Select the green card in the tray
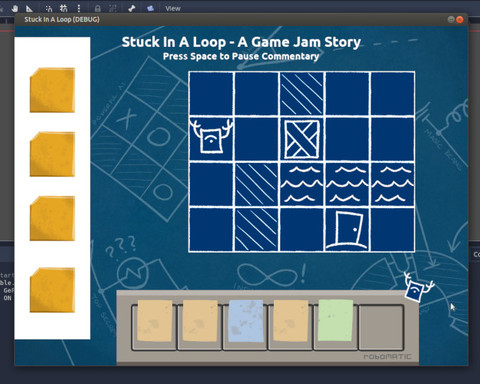Viewport: 480px width, 384px height. point(336,320)
